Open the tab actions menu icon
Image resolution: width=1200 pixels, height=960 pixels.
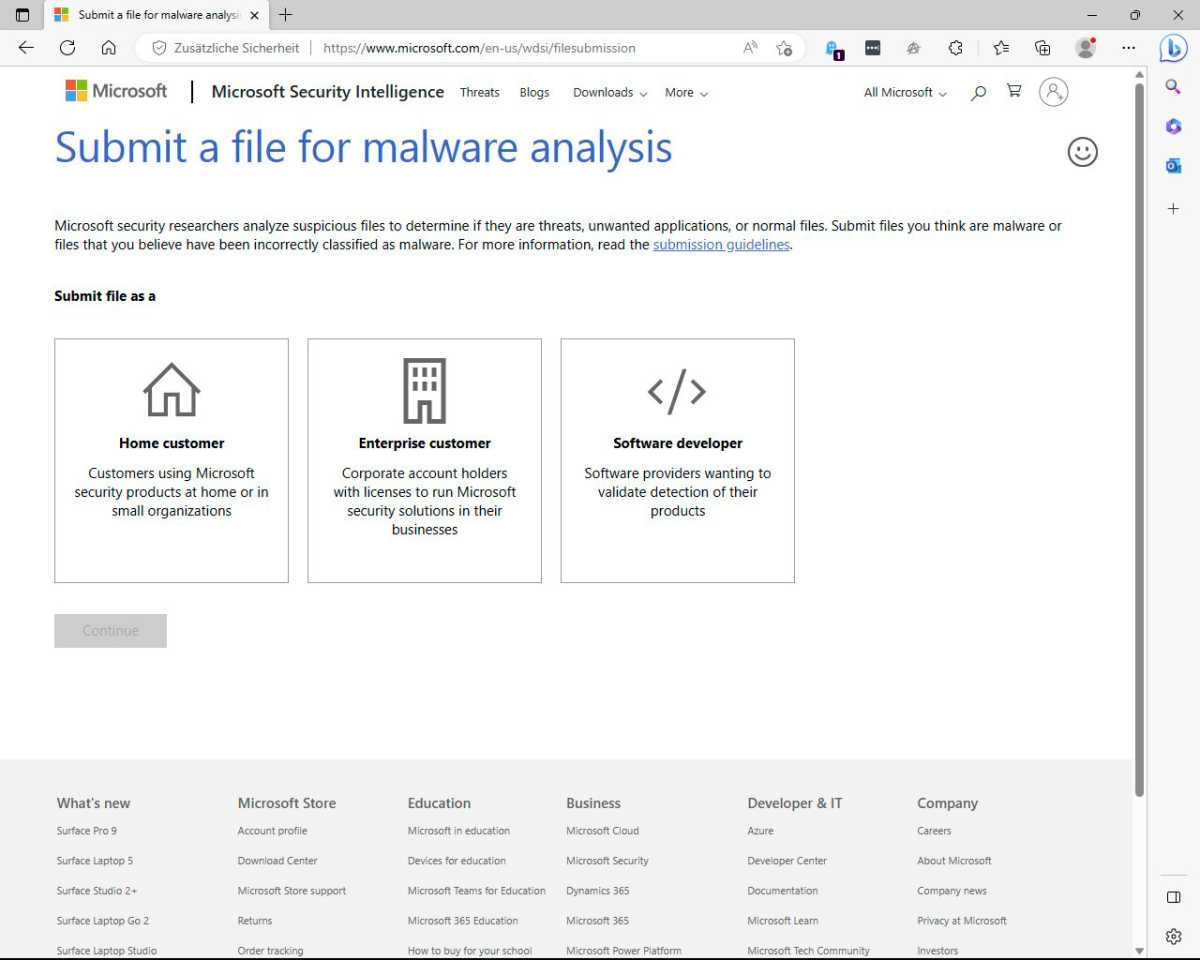[x=22, y=15]
